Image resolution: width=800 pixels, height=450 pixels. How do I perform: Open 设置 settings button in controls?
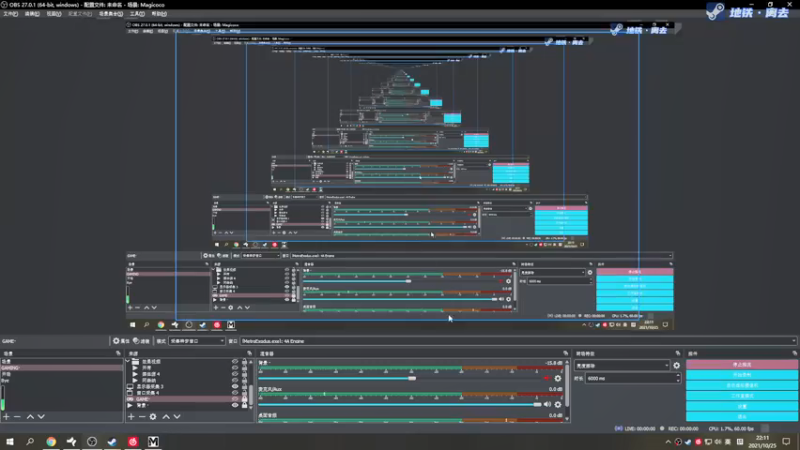tap(742, 406)
